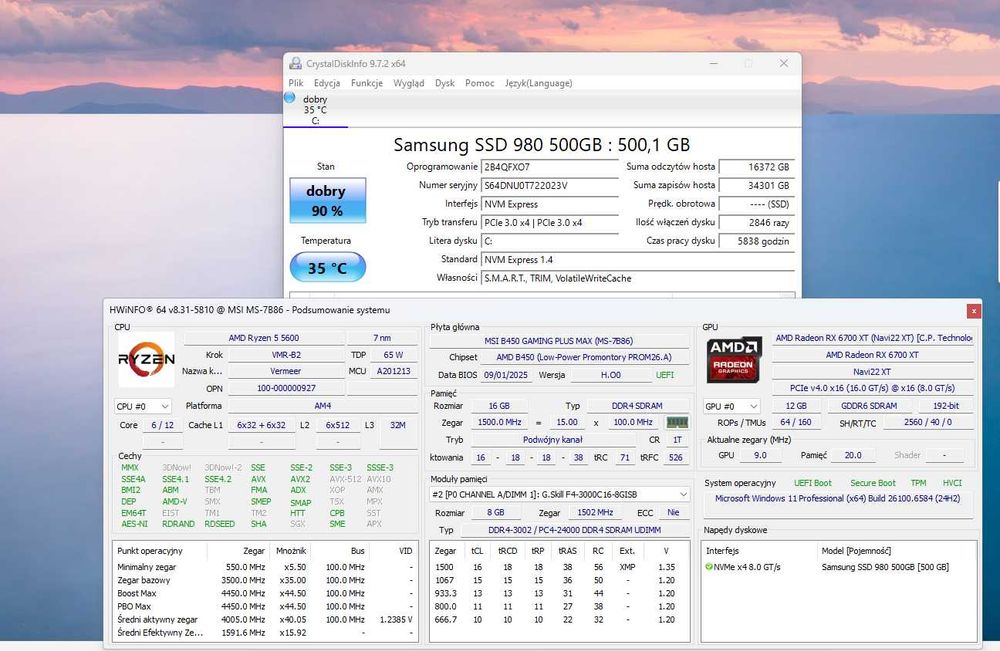
Task: Click the 16 GB memory size field
Action: point(499,406)
